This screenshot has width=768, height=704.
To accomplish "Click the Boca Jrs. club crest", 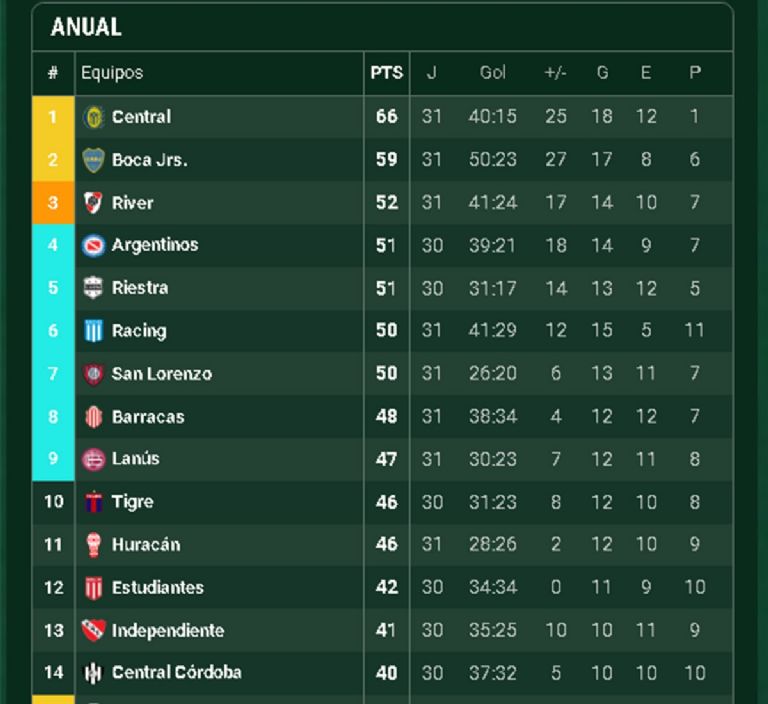I will 93,160.
